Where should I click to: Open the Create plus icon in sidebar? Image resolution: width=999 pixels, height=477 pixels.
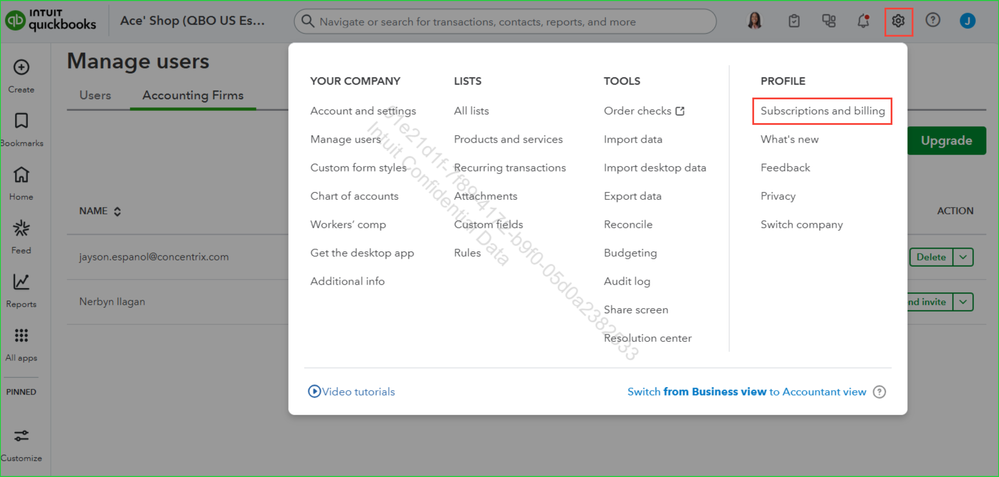[x=21, y=68]
